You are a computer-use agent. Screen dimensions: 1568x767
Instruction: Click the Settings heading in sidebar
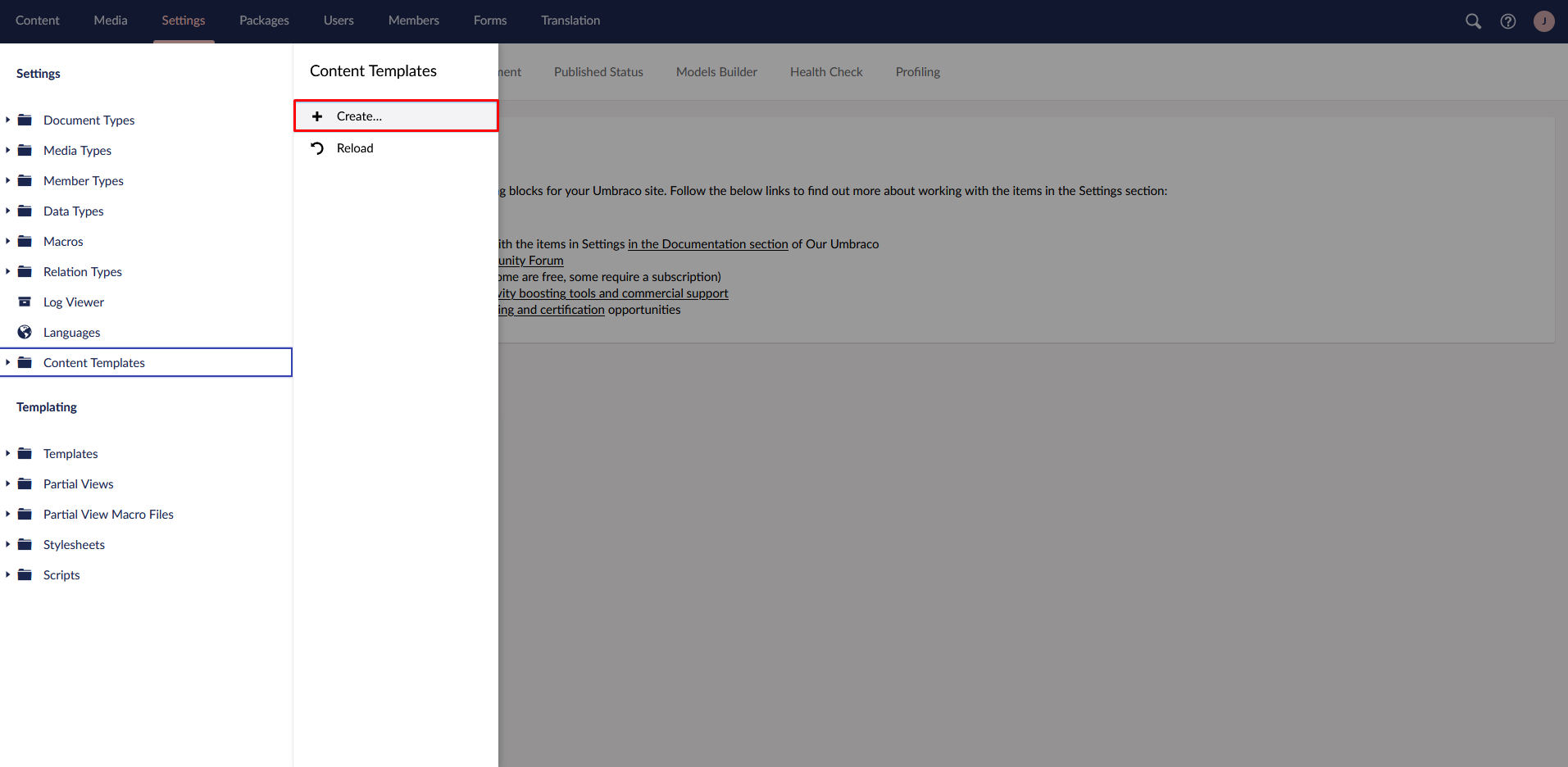[39, 74]
